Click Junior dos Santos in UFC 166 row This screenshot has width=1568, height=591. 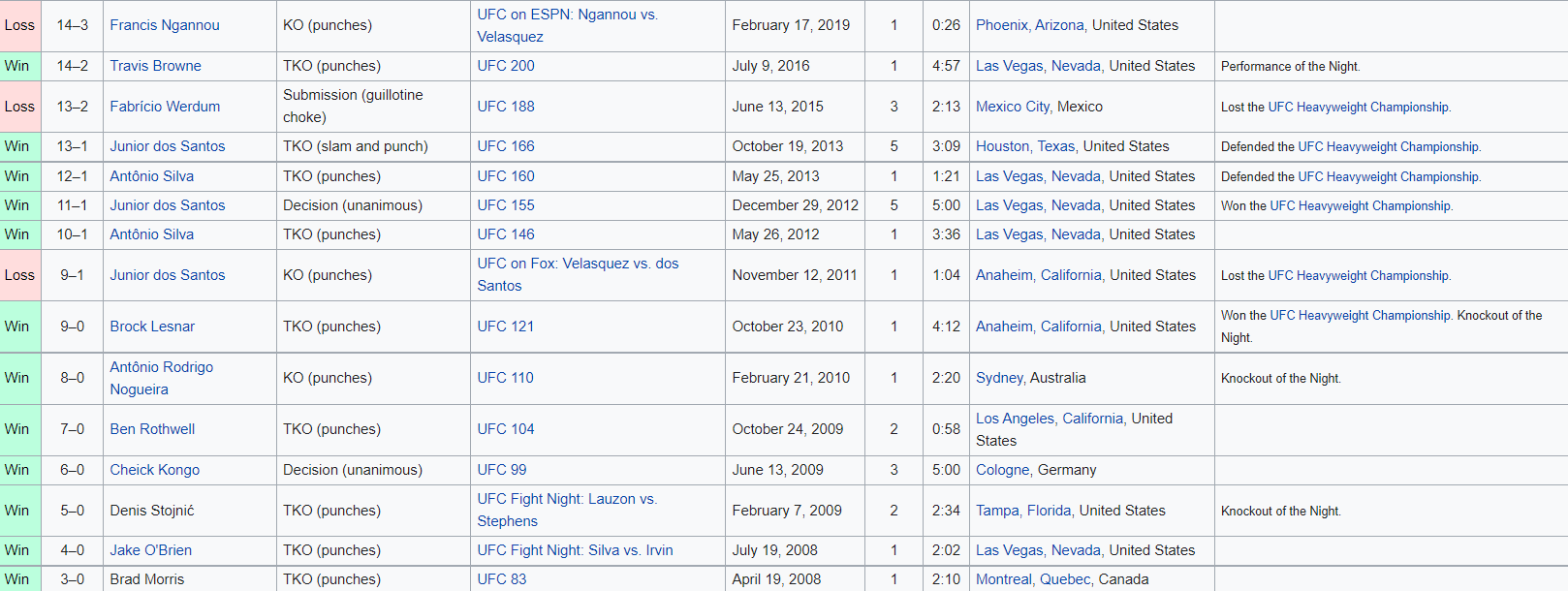pos(168,146)
